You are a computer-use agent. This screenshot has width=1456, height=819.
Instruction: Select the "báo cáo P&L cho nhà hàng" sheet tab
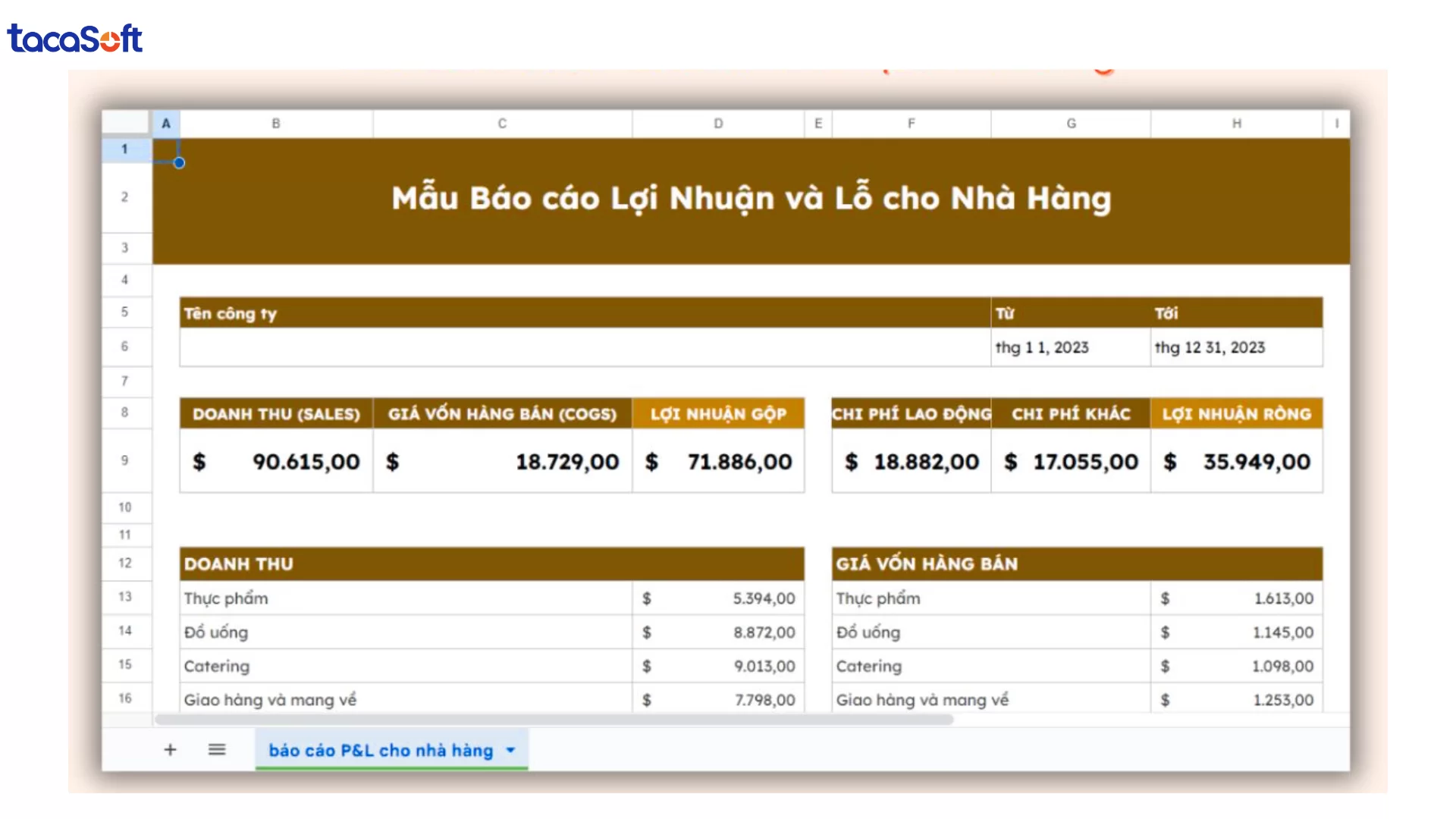[x=379, y=750]
